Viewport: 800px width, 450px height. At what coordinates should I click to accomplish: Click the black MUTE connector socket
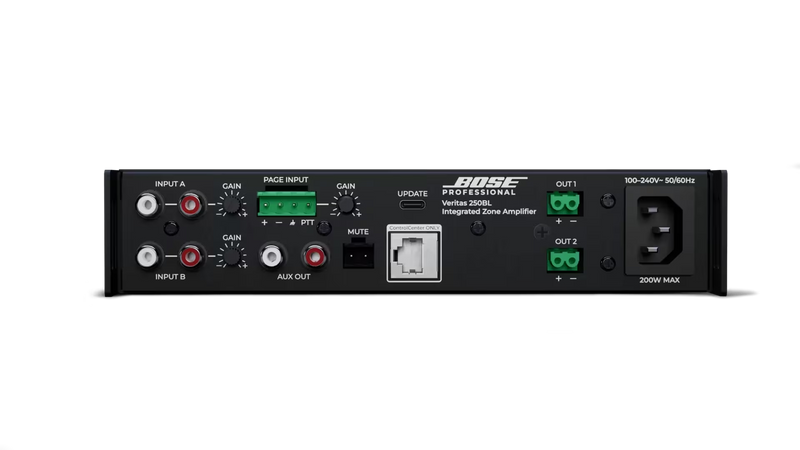(x=358, y=254)
